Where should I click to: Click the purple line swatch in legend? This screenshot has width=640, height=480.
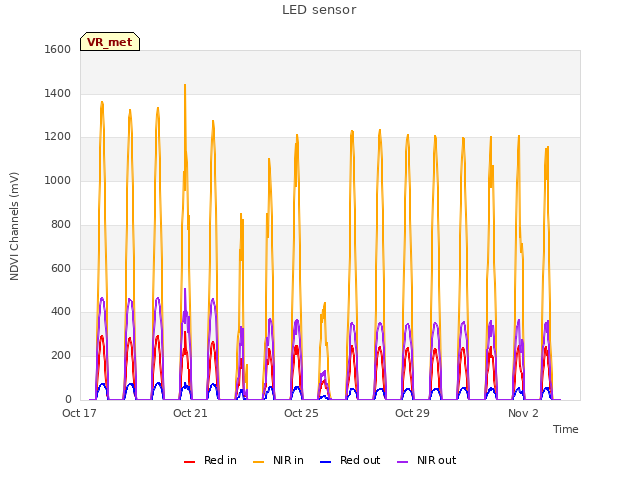(x=402, y=462)
